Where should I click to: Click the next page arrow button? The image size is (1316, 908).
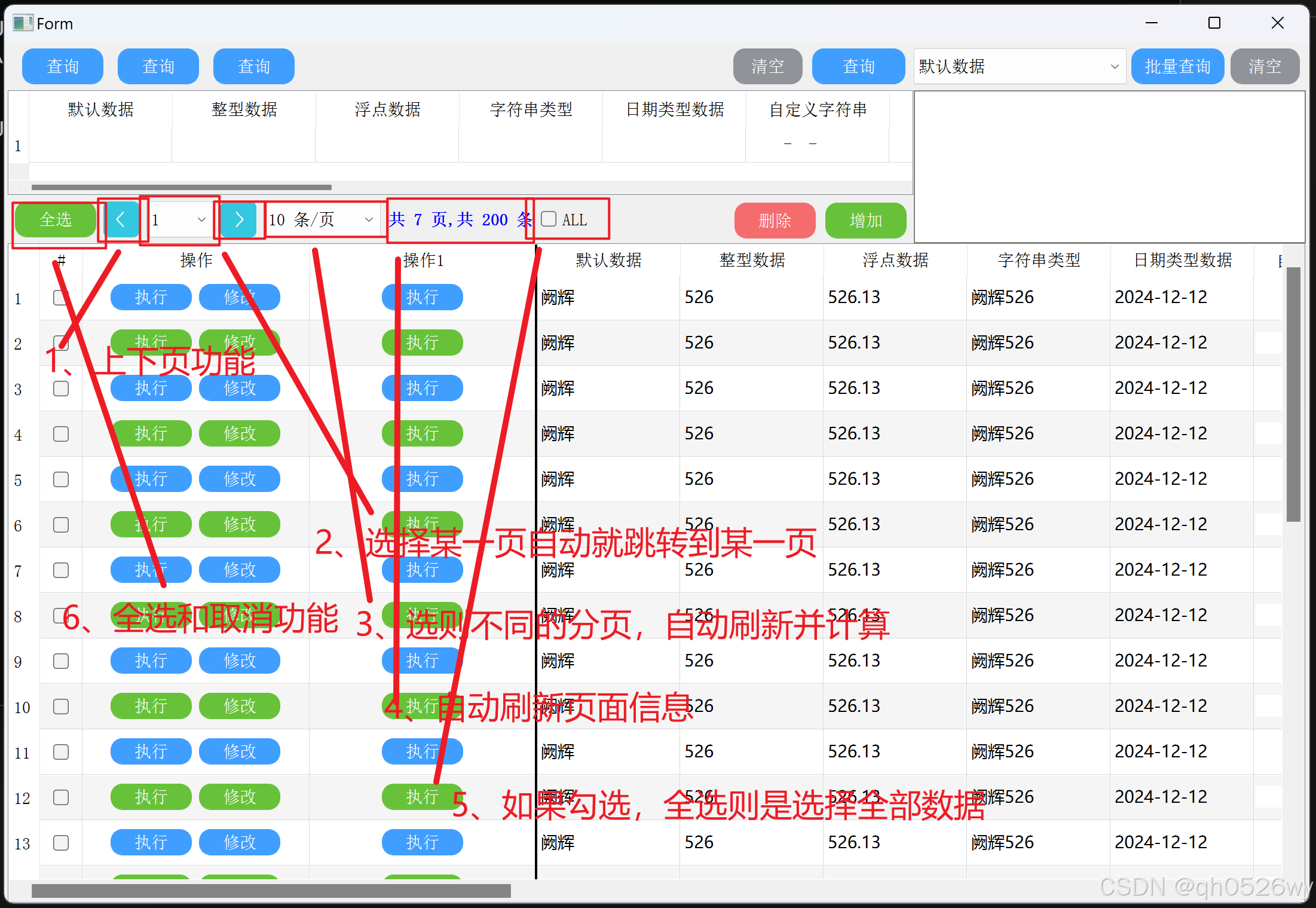click(239, 220)
